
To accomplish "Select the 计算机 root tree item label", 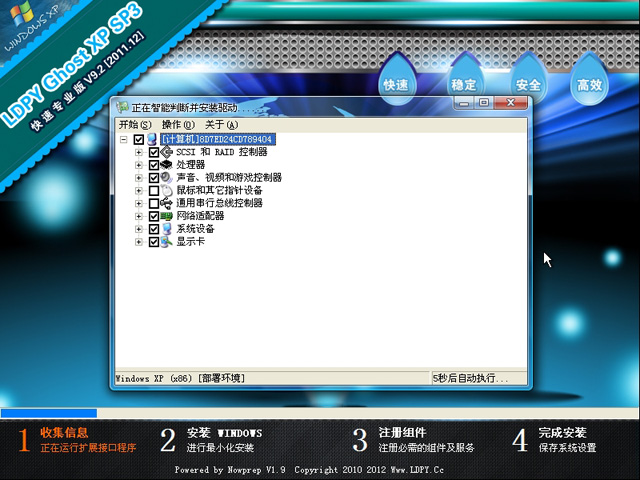I will [216, 140].
